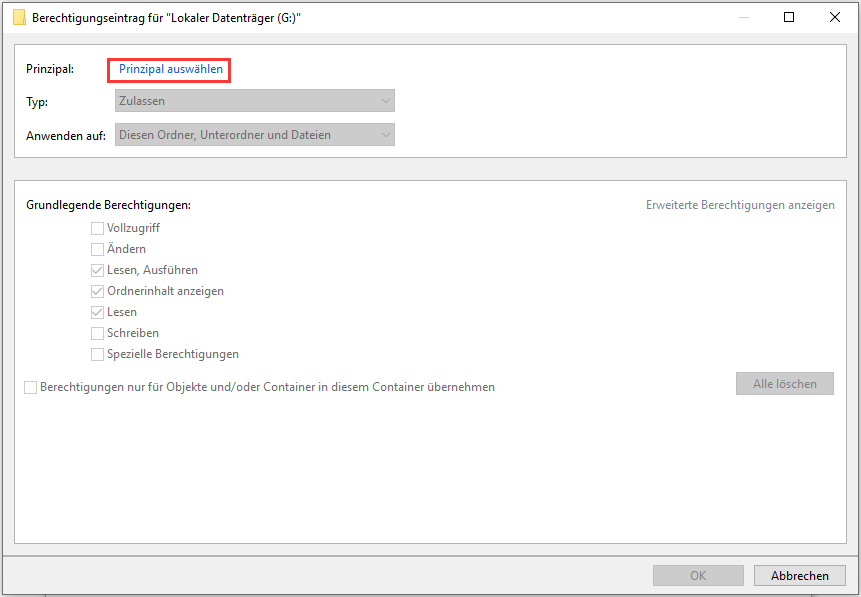Maximize the Berechtigungseintrag window
Image resolution: width=861 pixels, height=597 pixels.
pyautogui.click(x=789, y=18)
